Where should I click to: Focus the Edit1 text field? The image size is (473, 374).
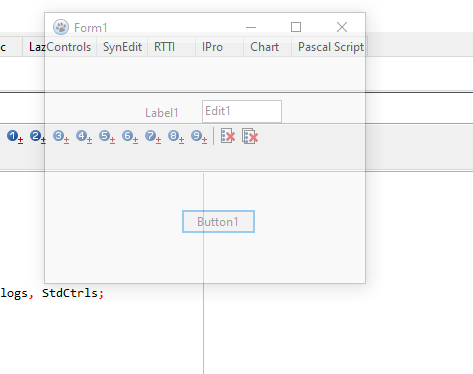click(242, 111)
